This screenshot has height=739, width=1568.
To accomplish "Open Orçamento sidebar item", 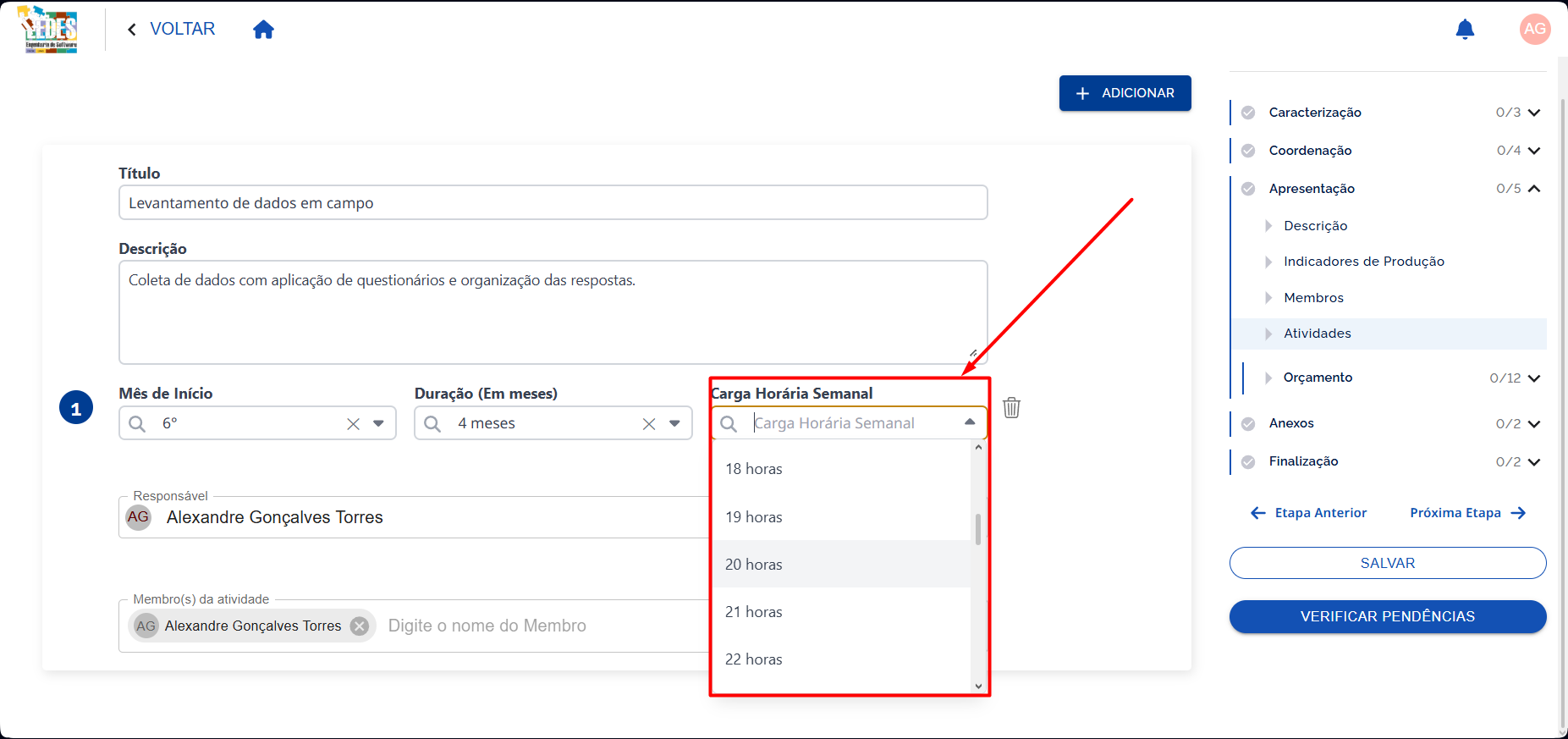I will click(1318, 378).
